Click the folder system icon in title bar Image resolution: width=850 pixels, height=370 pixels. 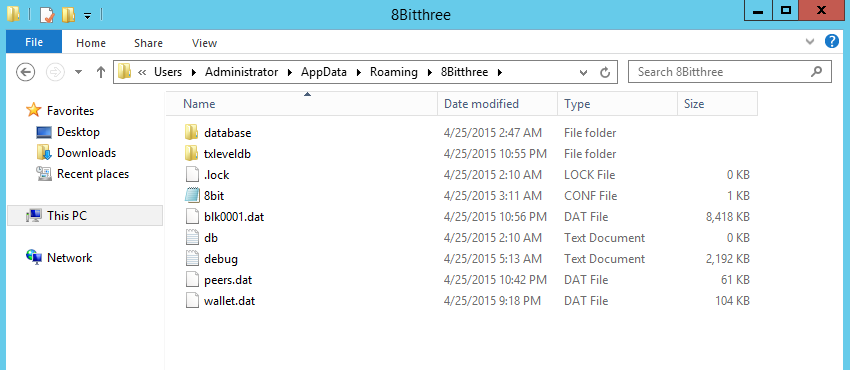[x=14, y=15]
